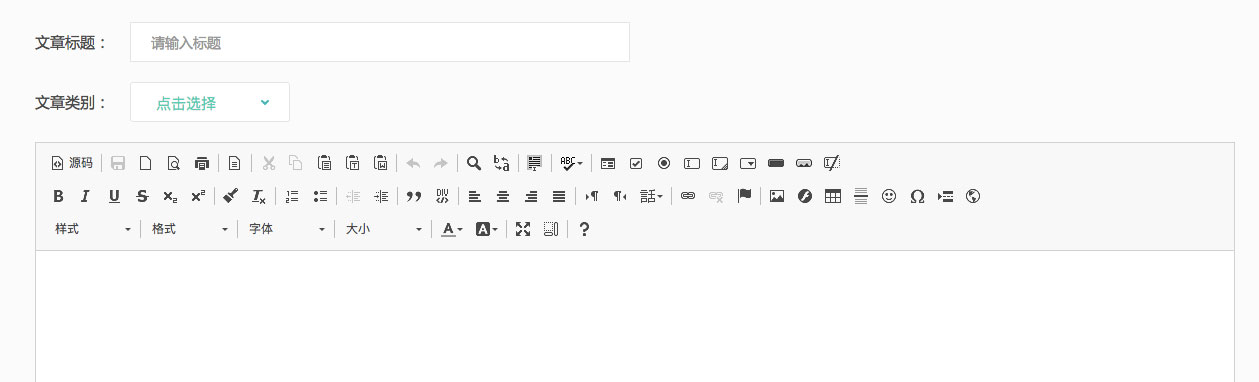This screenshot has height=382, width=1259.
Task: Insert a Horizontal Line icon
Action: [860, 196]
